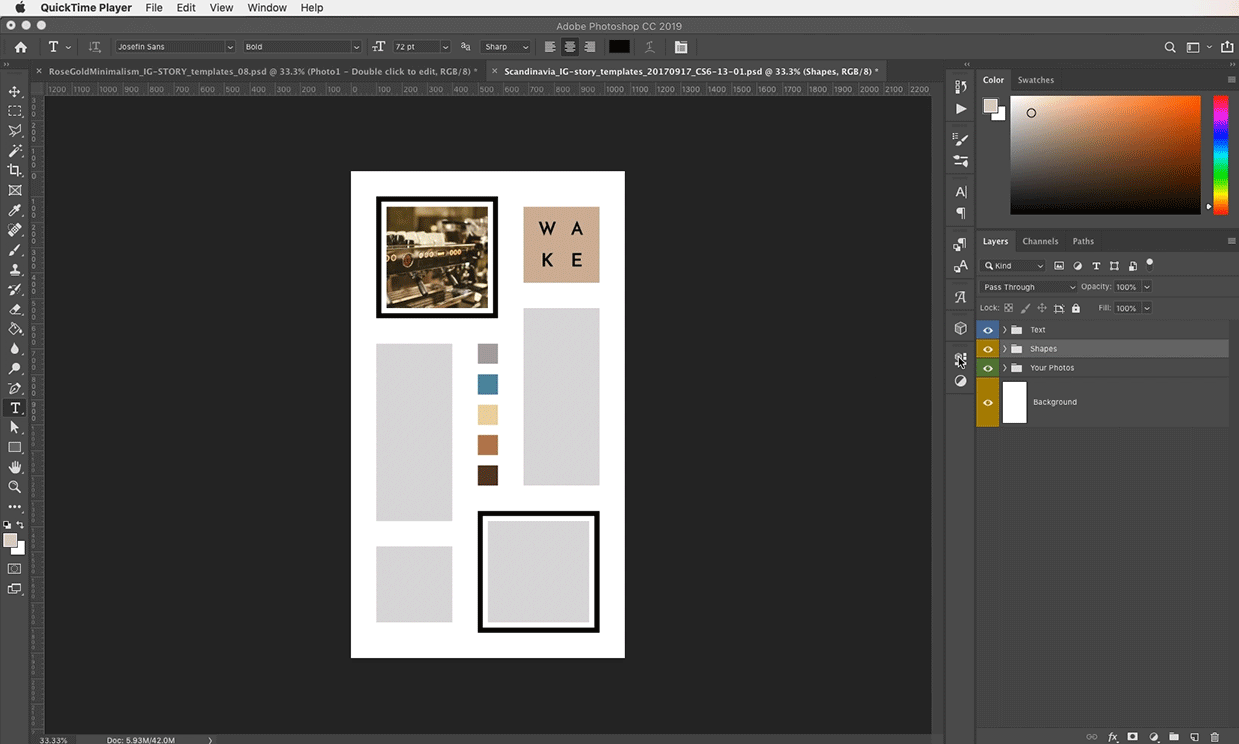Toggle visibility of the Text layer group
This screenshot has height=744, width=1239.
(988, 329)
